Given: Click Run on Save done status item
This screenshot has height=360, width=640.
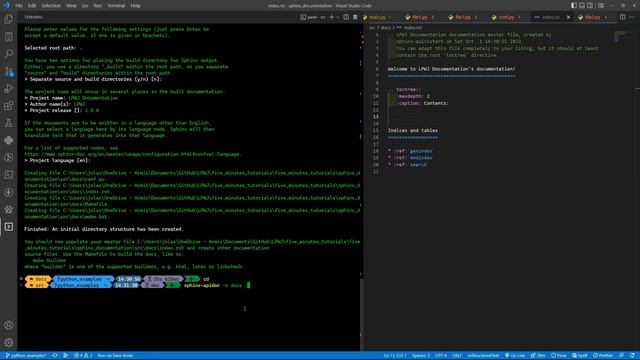Looking at the screenshot, I should pos(115,356).
